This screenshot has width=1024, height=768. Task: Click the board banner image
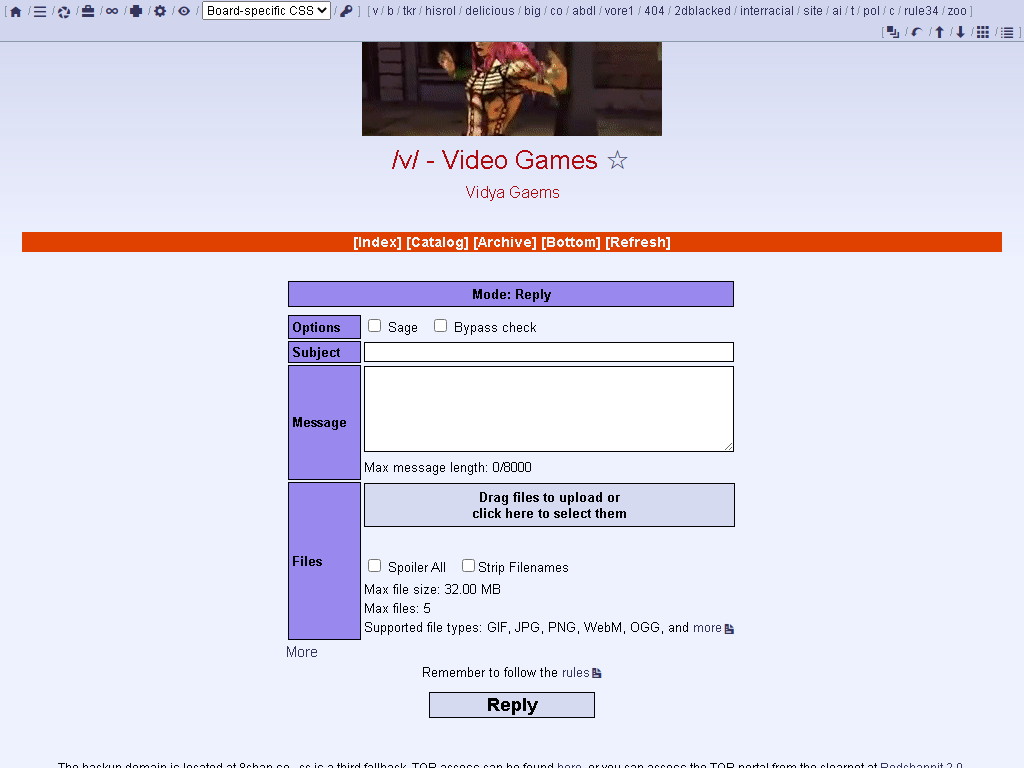pos(512,89)
